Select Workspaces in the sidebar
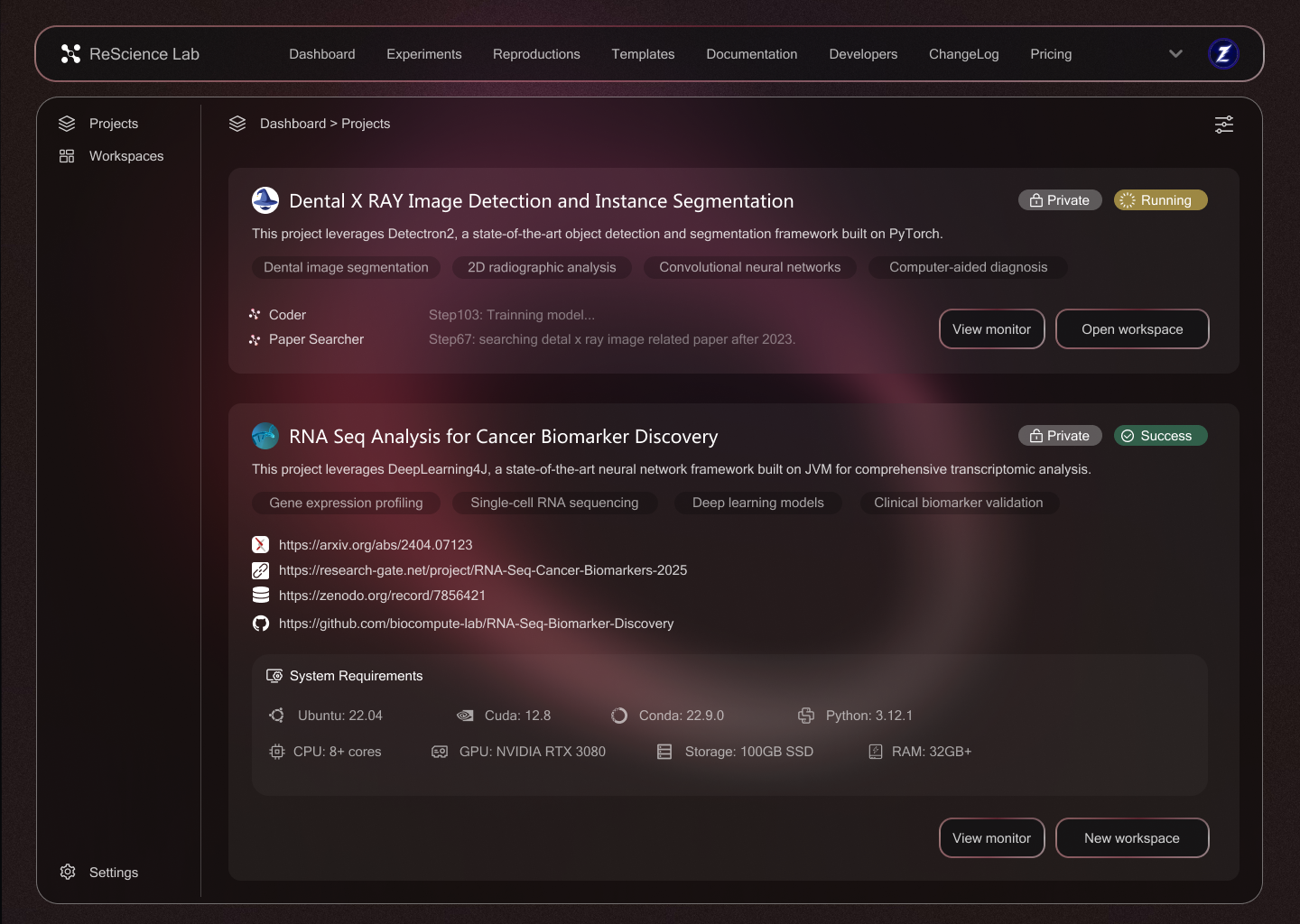1300x924 pixels. pos(125,156)
